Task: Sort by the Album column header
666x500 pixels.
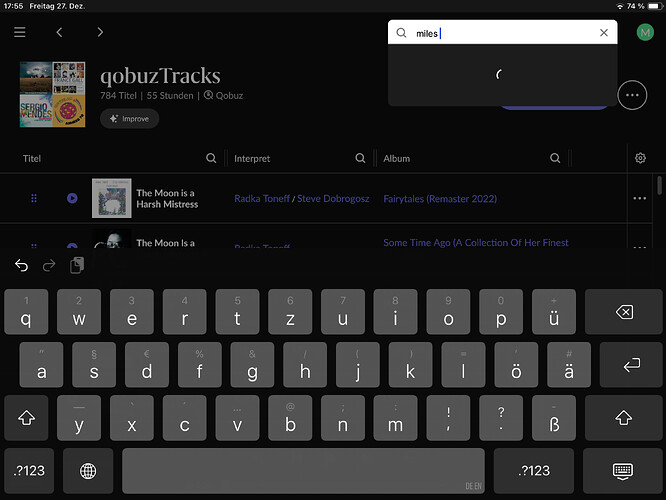Action: (x=396, y=158)
